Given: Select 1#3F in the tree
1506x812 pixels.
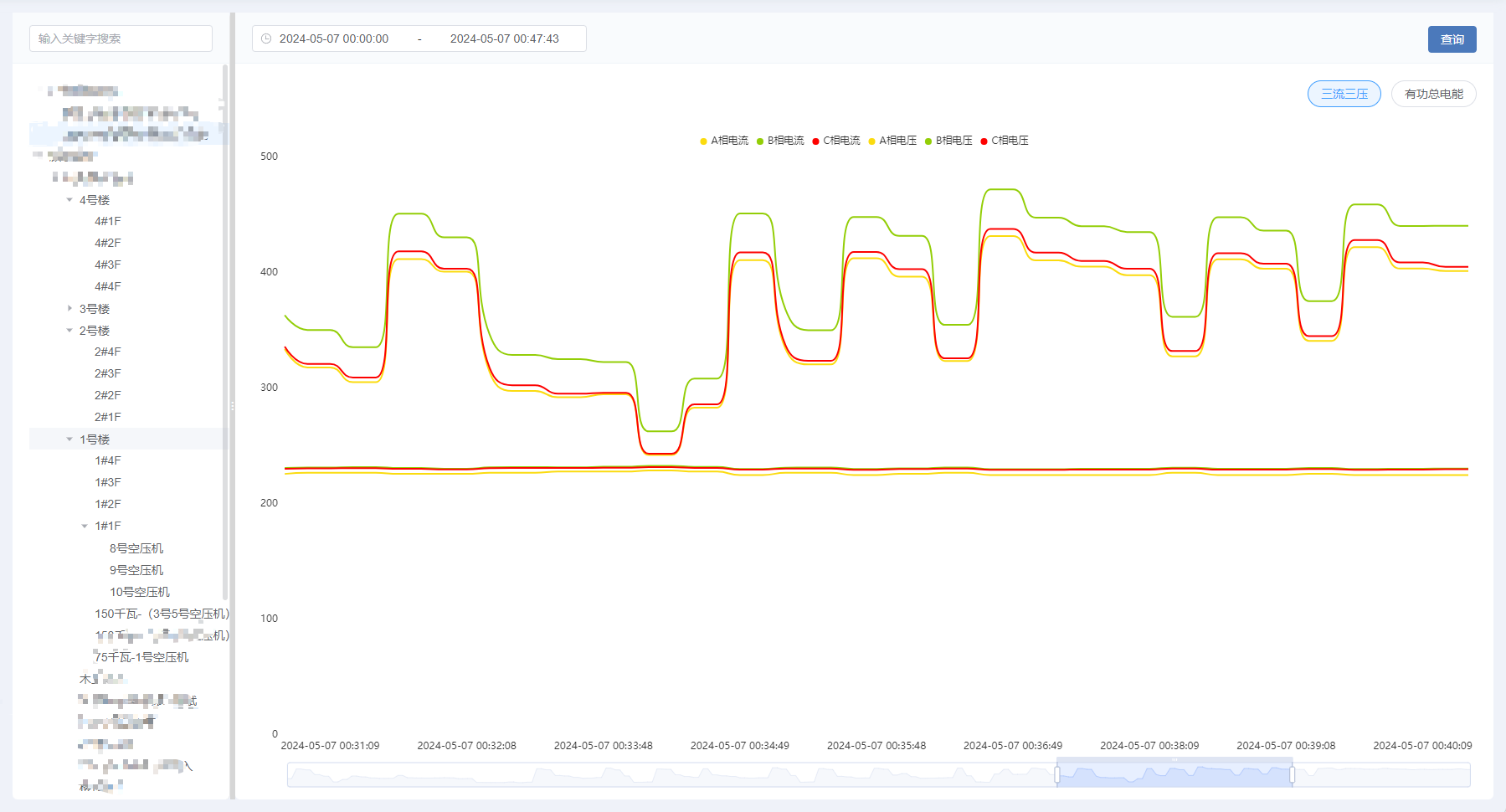Looking at the screenshot, I should point(108,483).
